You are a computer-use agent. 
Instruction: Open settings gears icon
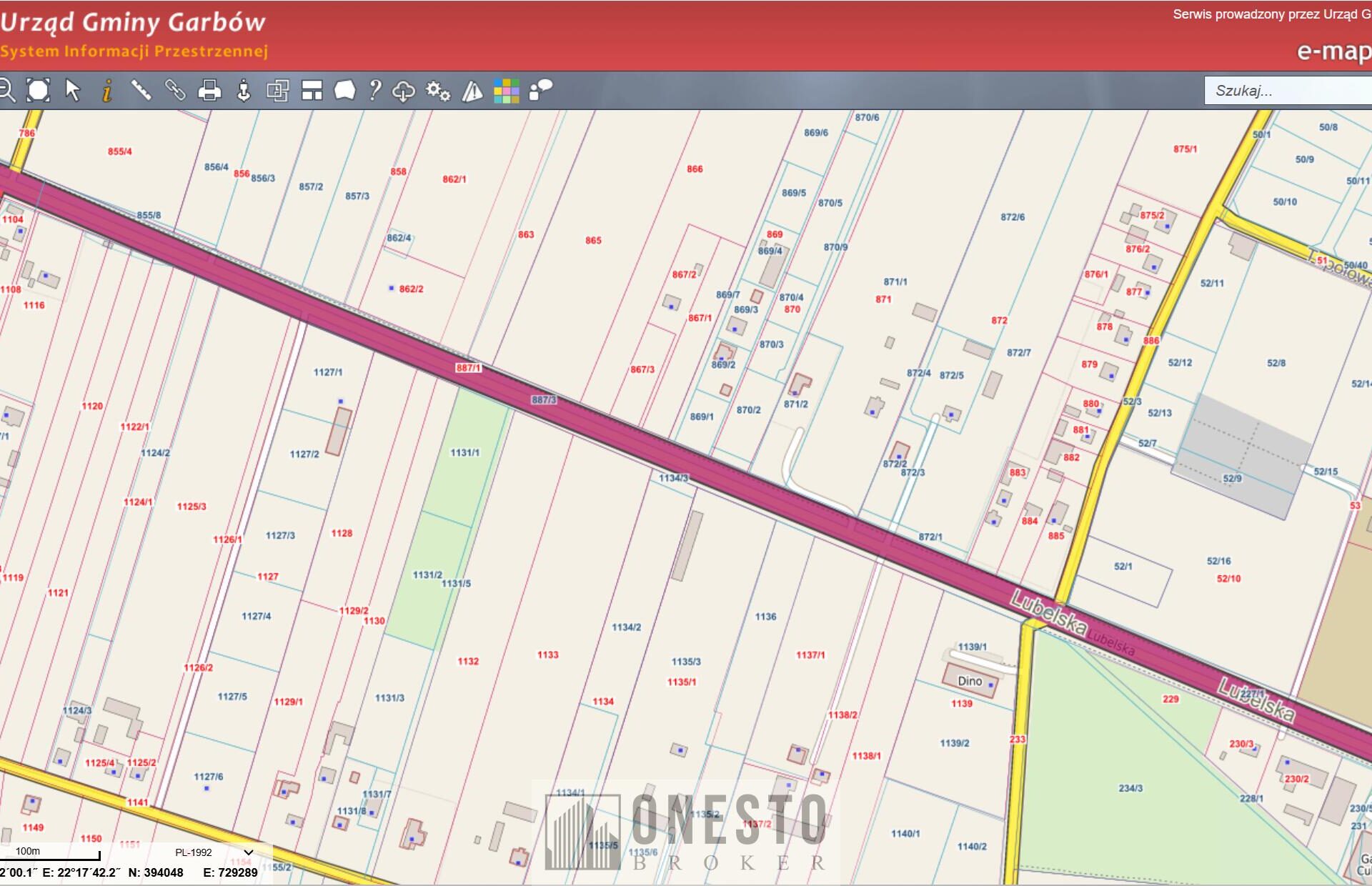[x=437, y=91]
